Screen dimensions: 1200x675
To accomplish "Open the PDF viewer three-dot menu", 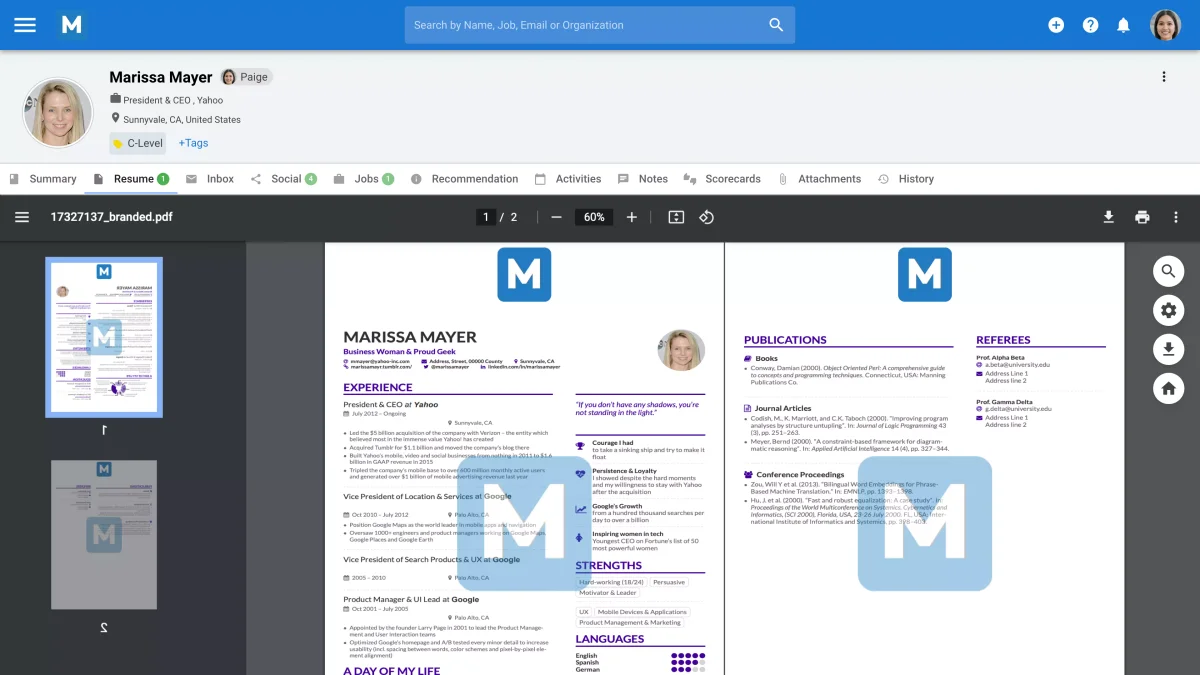I will click(x=1176, y=217).
